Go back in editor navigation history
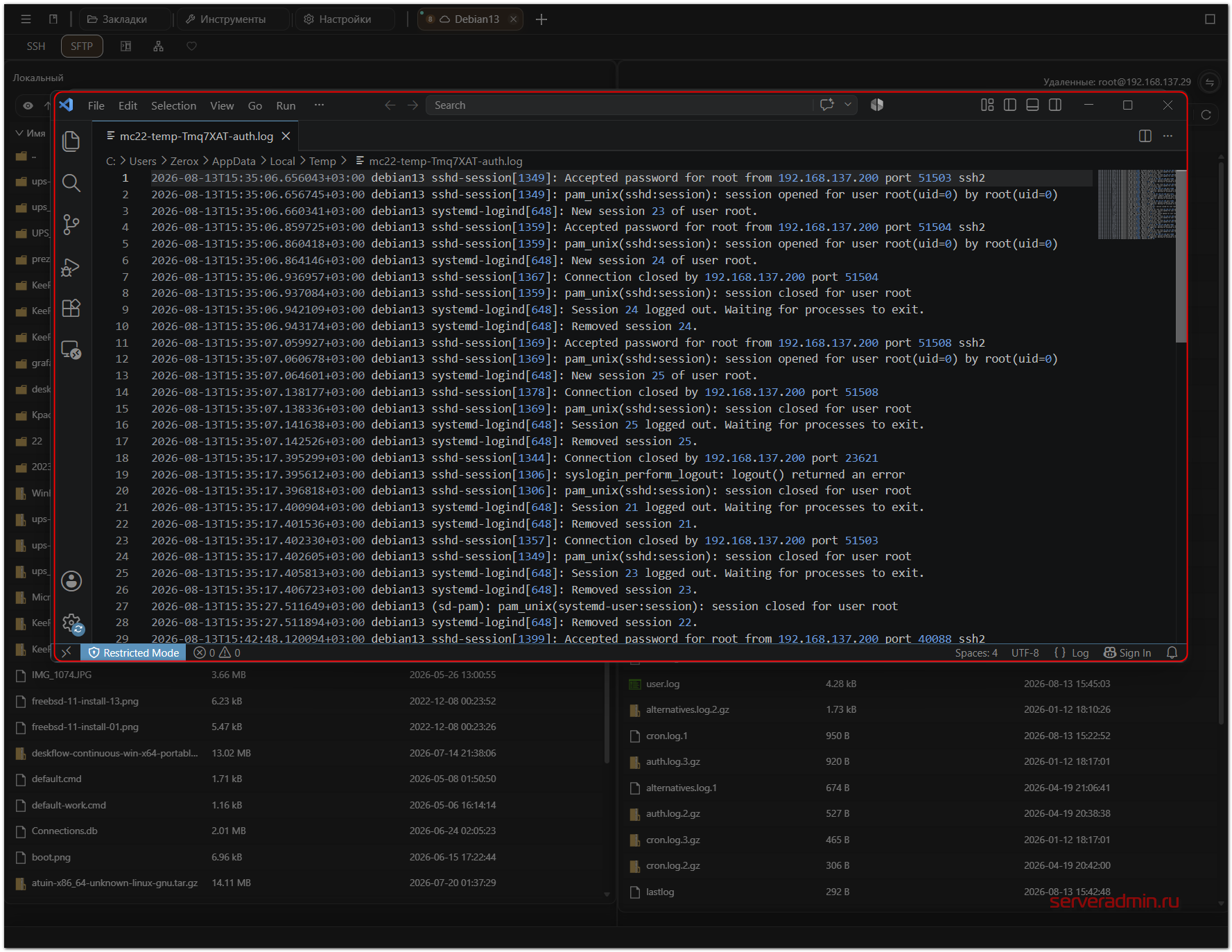 pyautogui.click(x=390, y=105)
